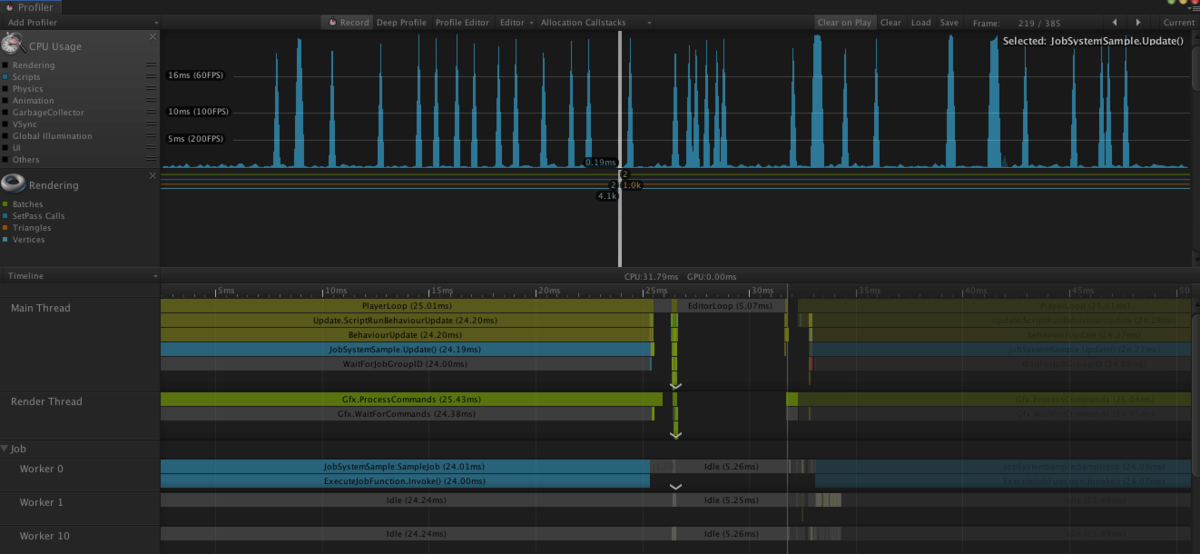This screenshot has height=554, width=1200.
Task: Step to the next frame arrow
Action: tap(1138, 22)
